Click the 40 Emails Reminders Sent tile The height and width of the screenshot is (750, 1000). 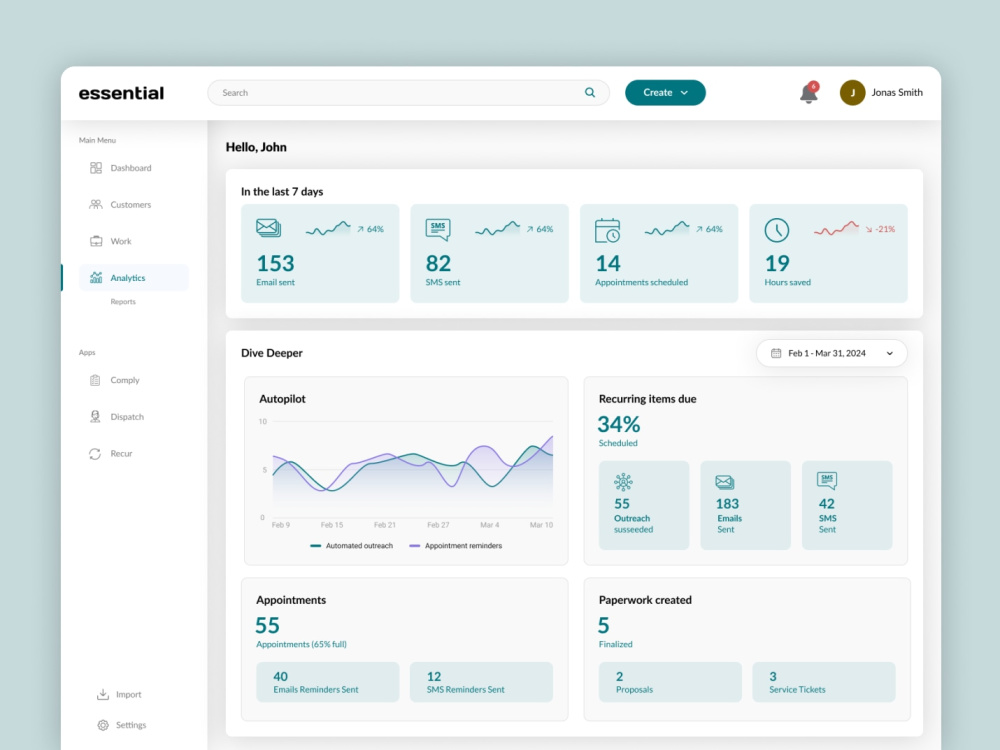328,682
